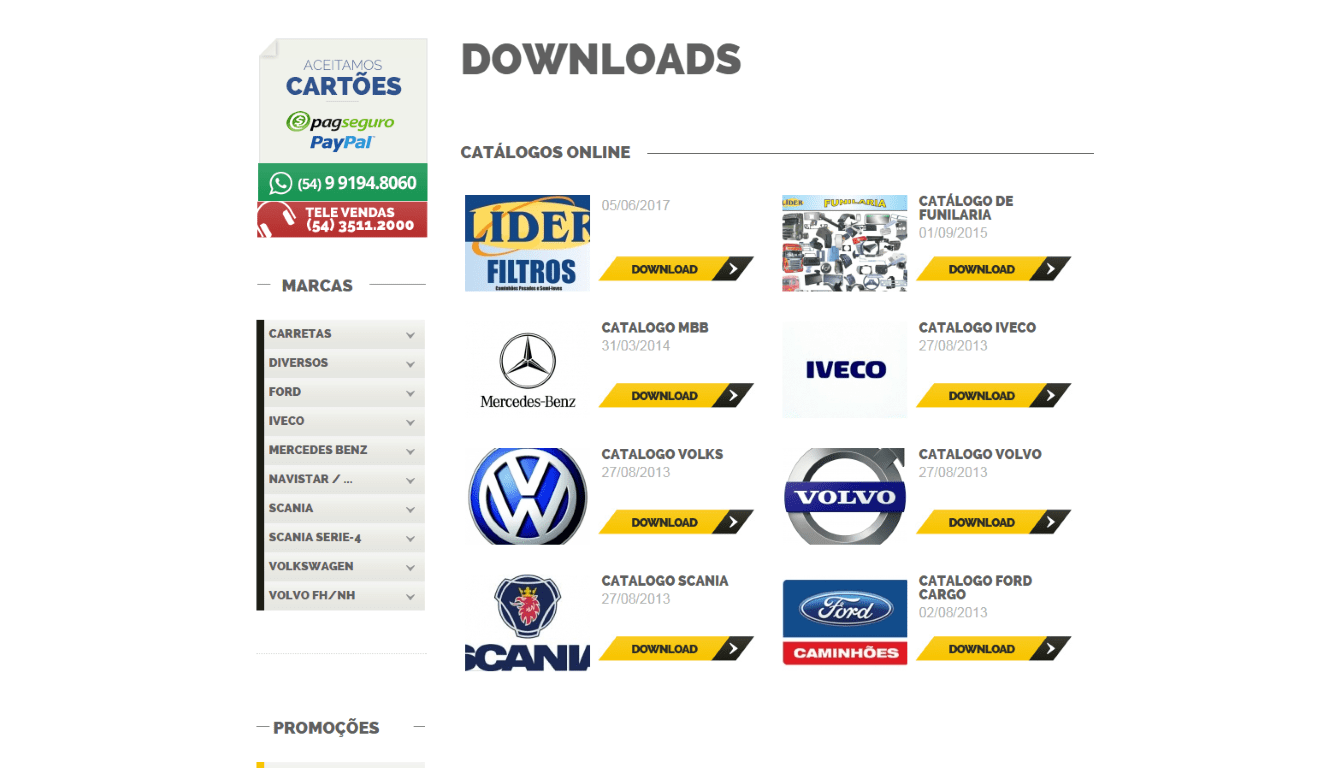
Task: Click the Volkswagen logo thumbnail
Action: coord(527,496)
